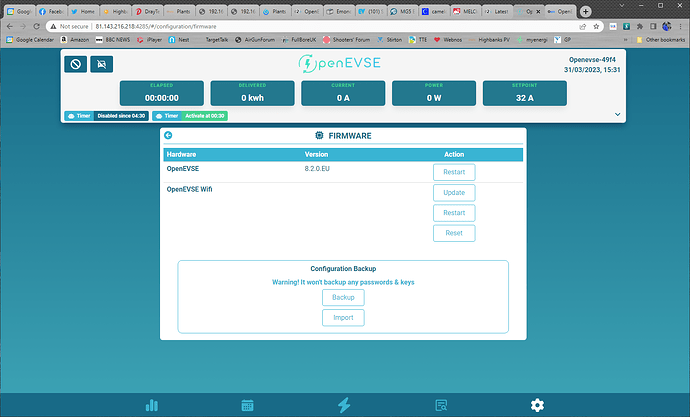Switch to the Twitter Home tab
The image size is (690, 417).
(83, 12)
